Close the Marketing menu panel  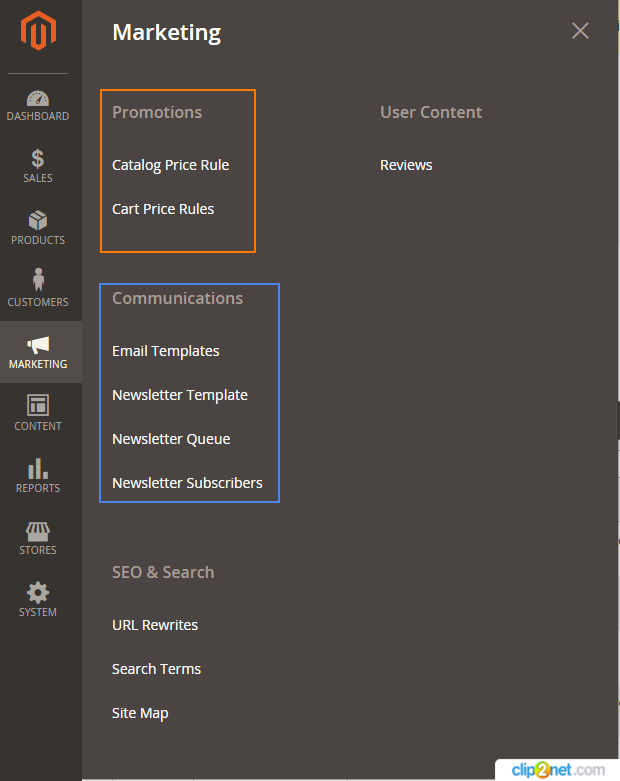point(580,31)
